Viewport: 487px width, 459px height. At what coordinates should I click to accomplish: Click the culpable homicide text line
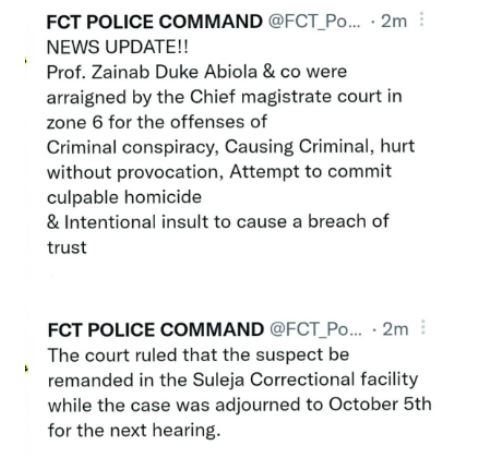pyautogui.click(x=124, y=197)
